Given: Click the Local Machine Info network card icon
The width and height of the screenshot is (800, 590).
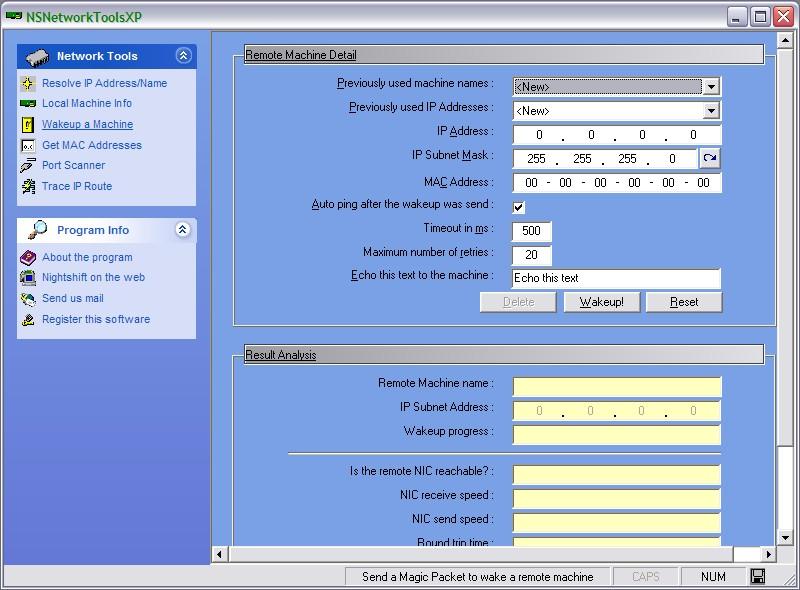Looking at the screenshot, I should pos(28,104).
